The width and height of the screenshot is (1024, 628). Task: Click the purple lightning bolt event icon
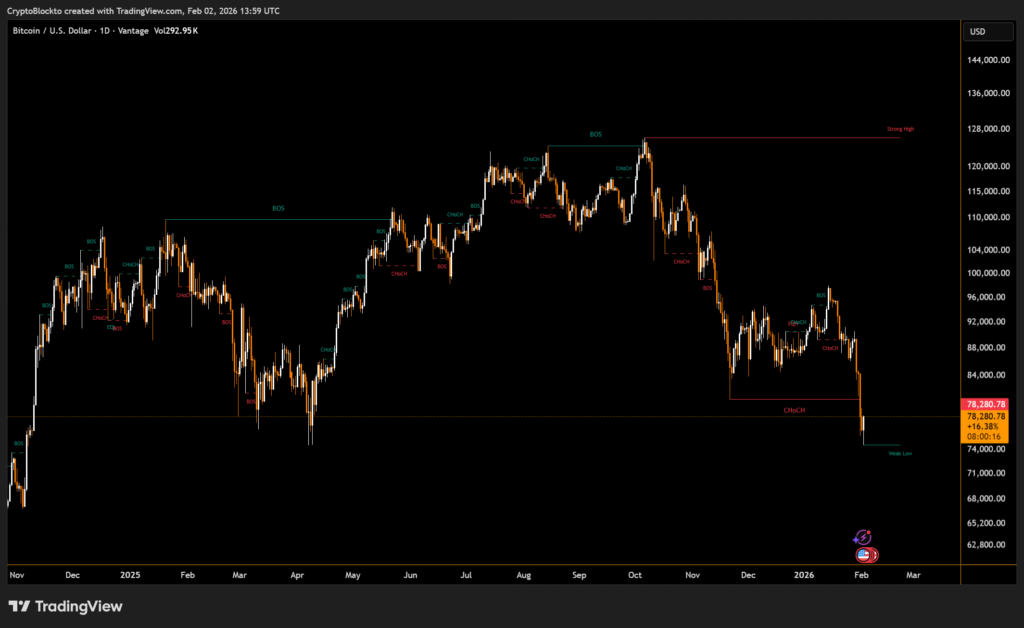pyautogui.click(x=864, y=538)
